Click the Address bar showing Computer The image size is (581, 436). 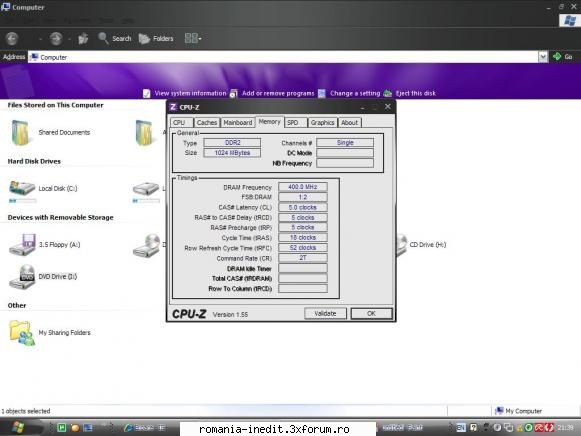(x=283, y=57)
